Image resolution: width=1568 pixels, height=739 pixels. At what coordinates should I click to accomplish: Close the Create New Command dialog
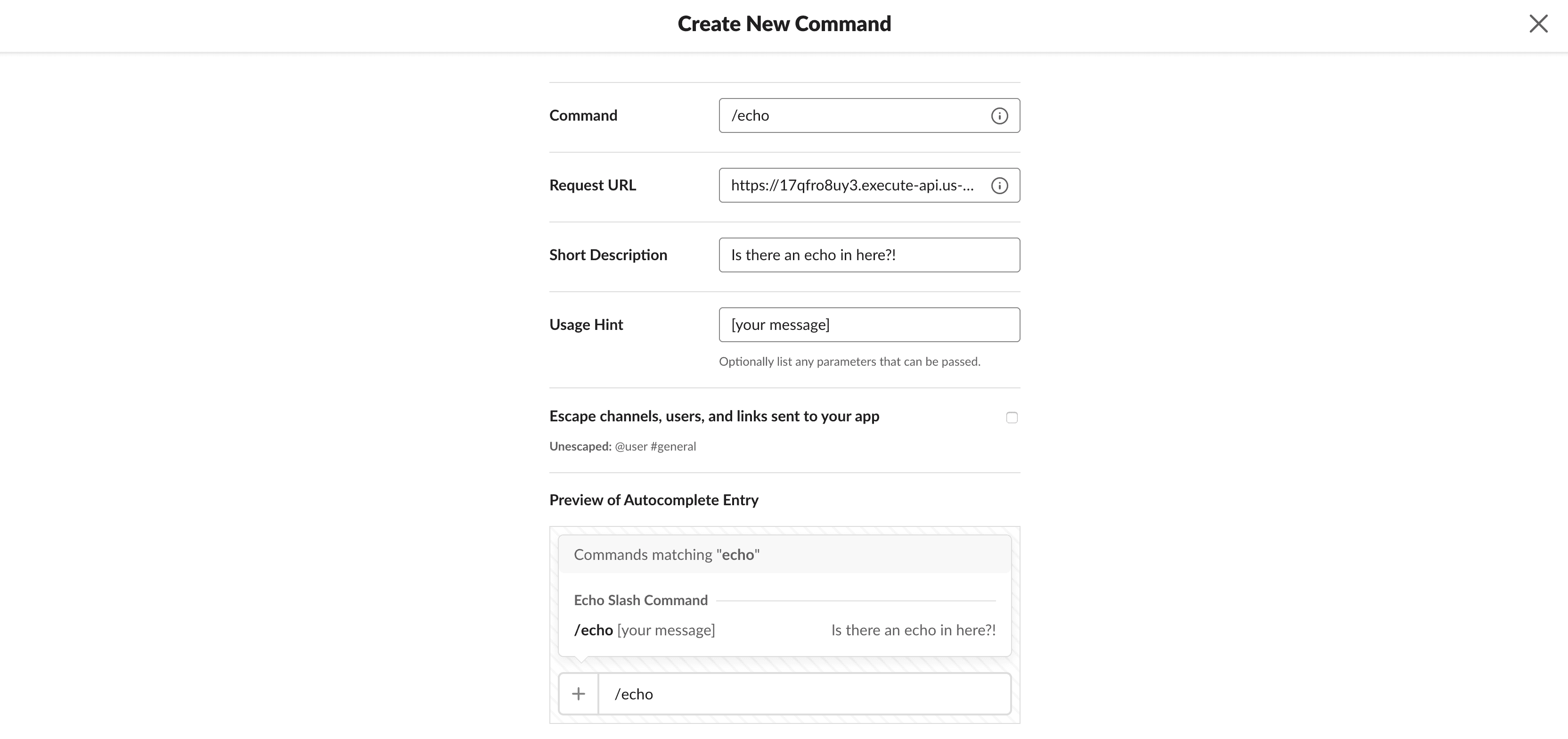click(1538, 24)
